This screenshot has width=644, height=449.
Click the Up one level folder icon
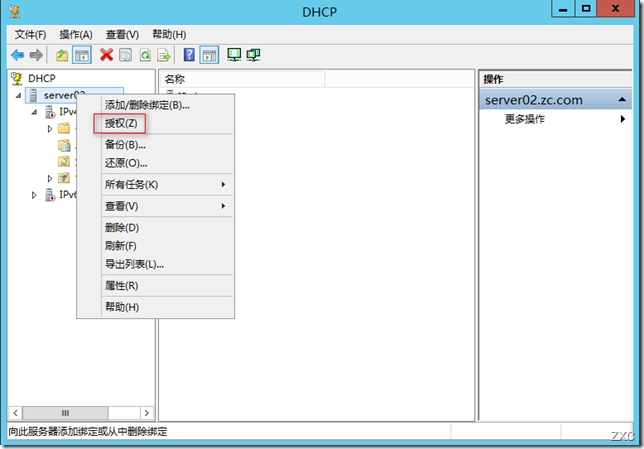point(62,55)
